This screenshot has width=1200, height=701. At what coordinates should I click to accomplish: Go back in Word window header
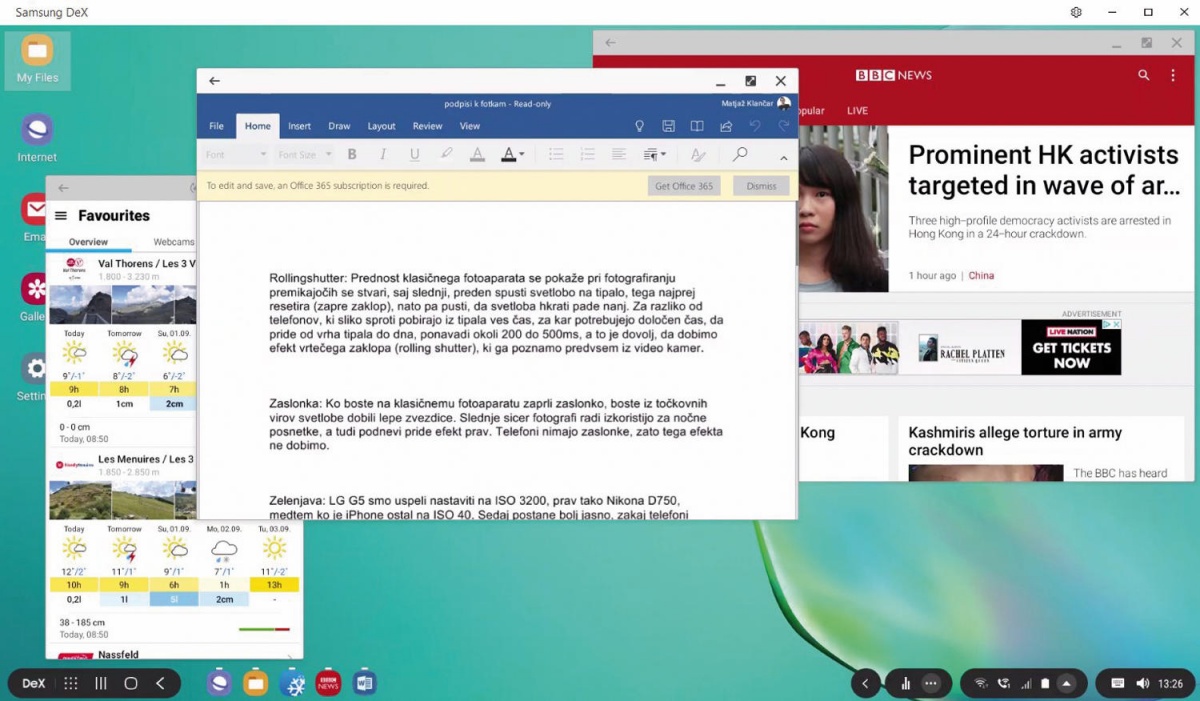coord(214,81)
